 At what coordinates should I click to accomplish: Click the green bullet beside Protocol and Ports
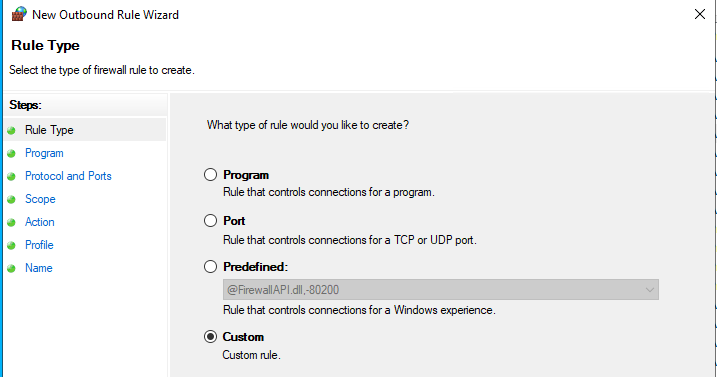tap(11, 176)
